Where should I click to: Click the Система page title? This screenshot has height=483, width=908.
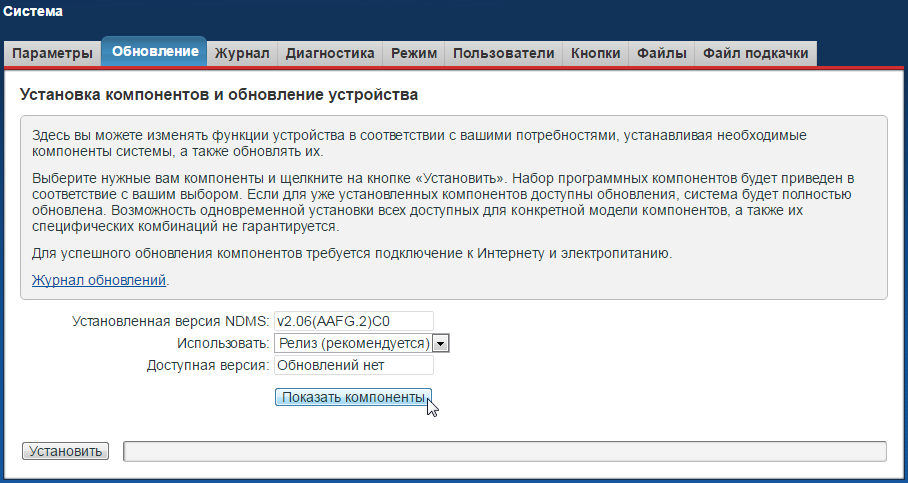[x=33, y=12]
